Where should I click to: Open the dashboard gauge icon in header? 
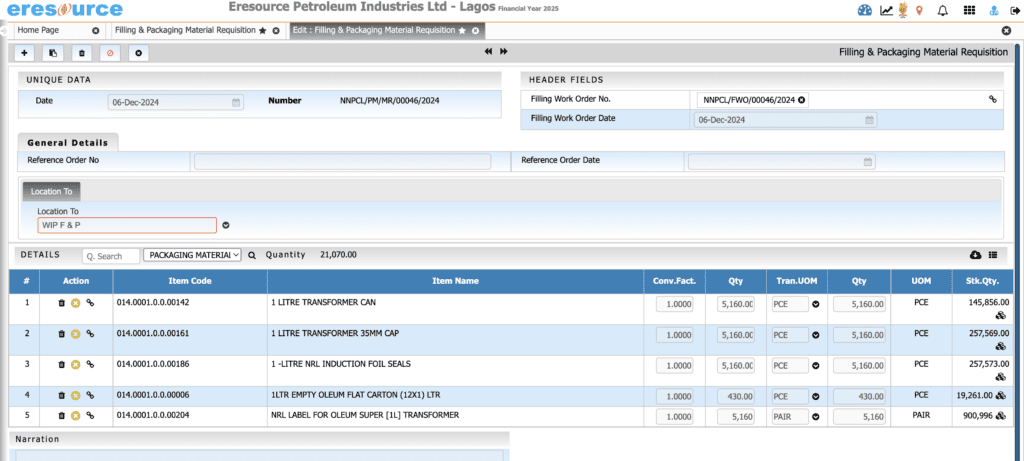(x=865, y=11)
